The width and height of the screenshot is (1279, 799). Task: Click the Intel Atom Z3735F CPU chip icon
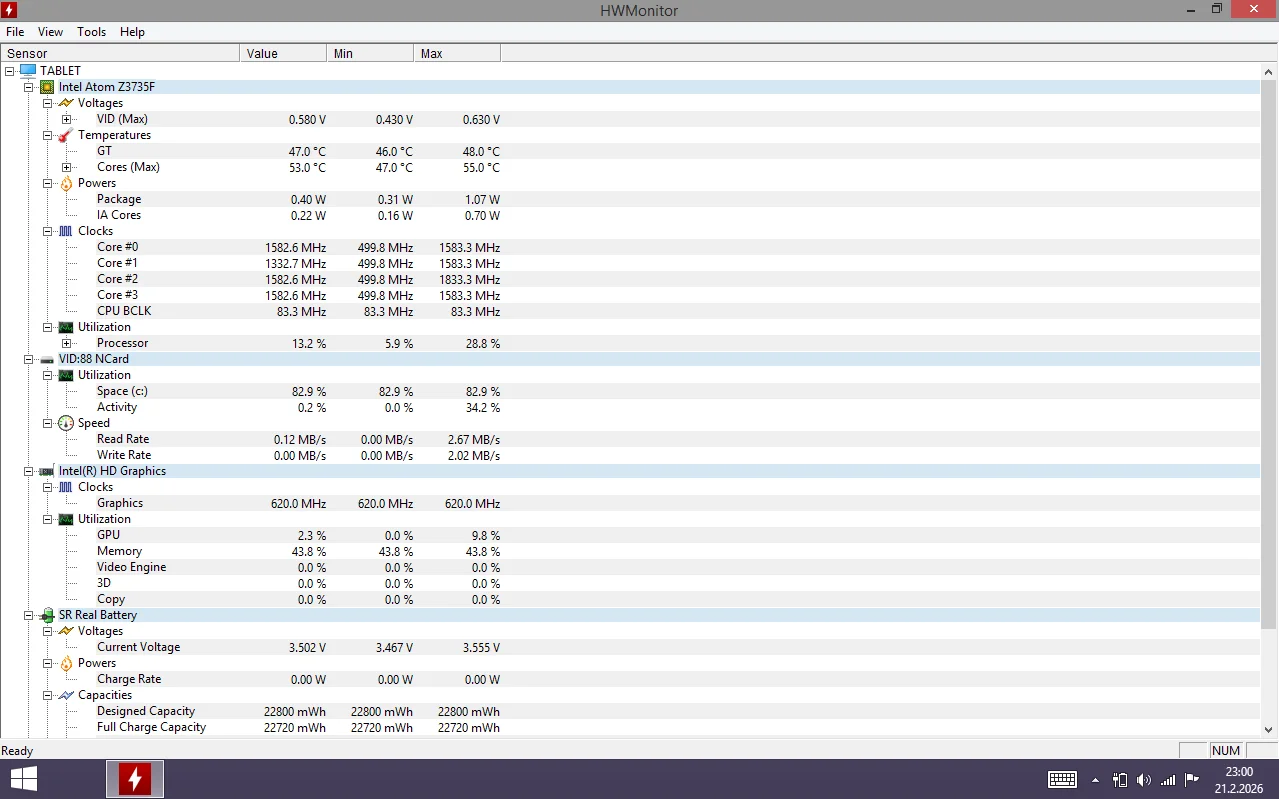point(47,87)
